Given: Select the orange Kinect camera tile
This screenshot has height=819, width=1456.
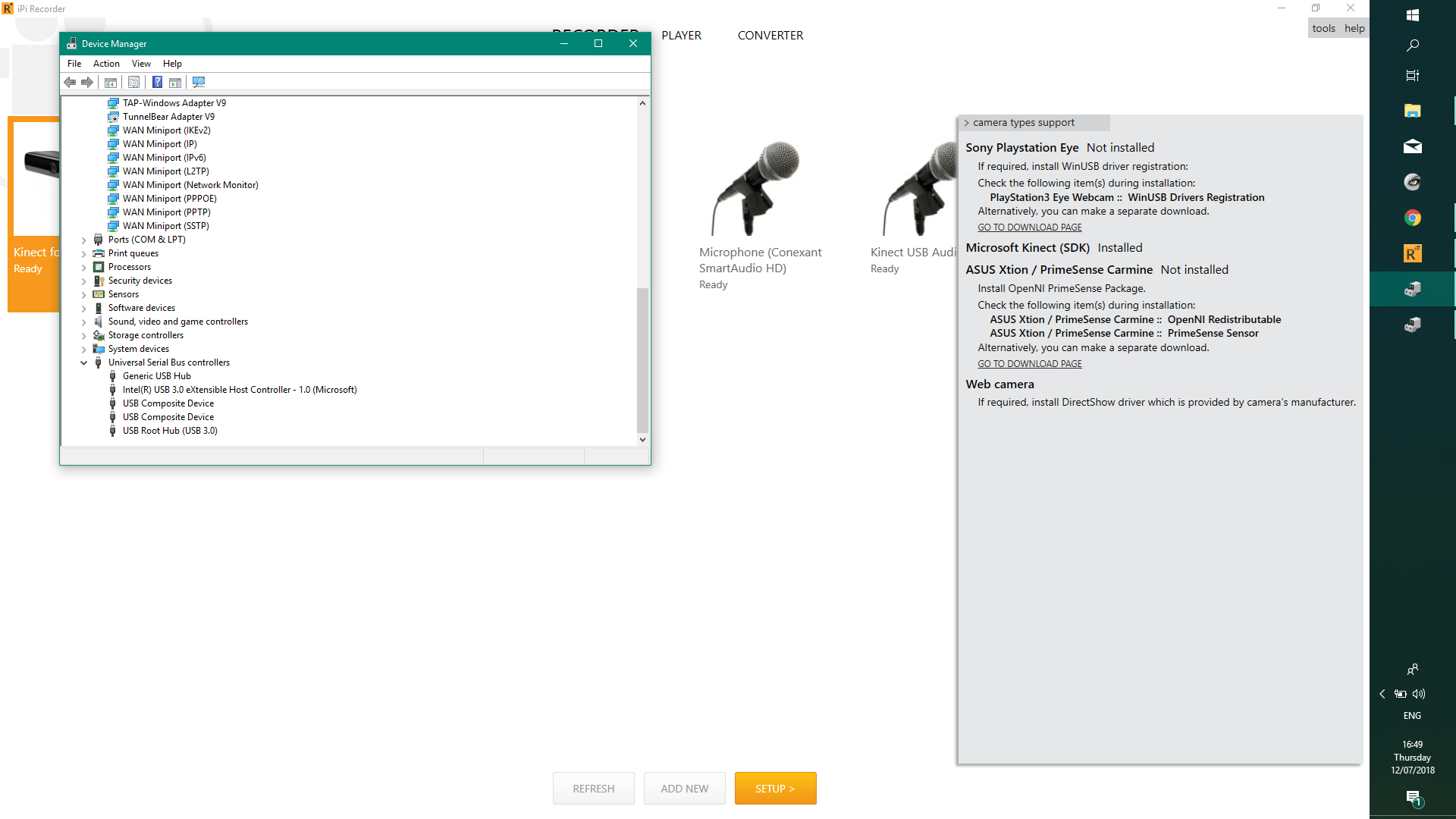Looking at the screenshot, I should 33,214.
